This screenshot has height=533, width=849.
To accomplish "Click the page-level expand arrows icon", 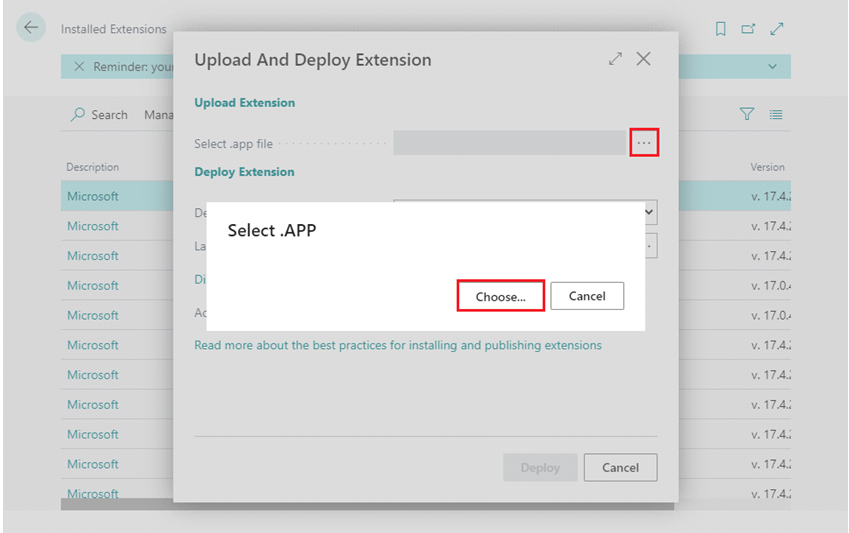I will pyautogui.click(x=776, y=29).
